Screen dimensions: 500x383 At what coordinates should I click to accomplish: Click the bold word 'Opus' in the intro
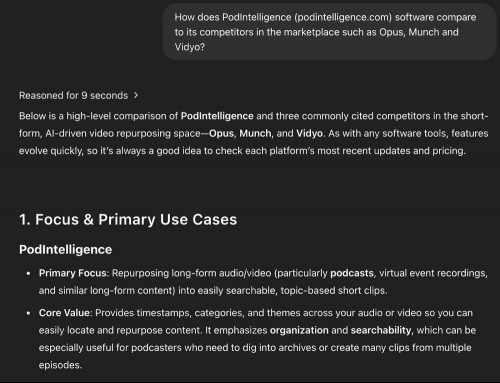[221, 134]
